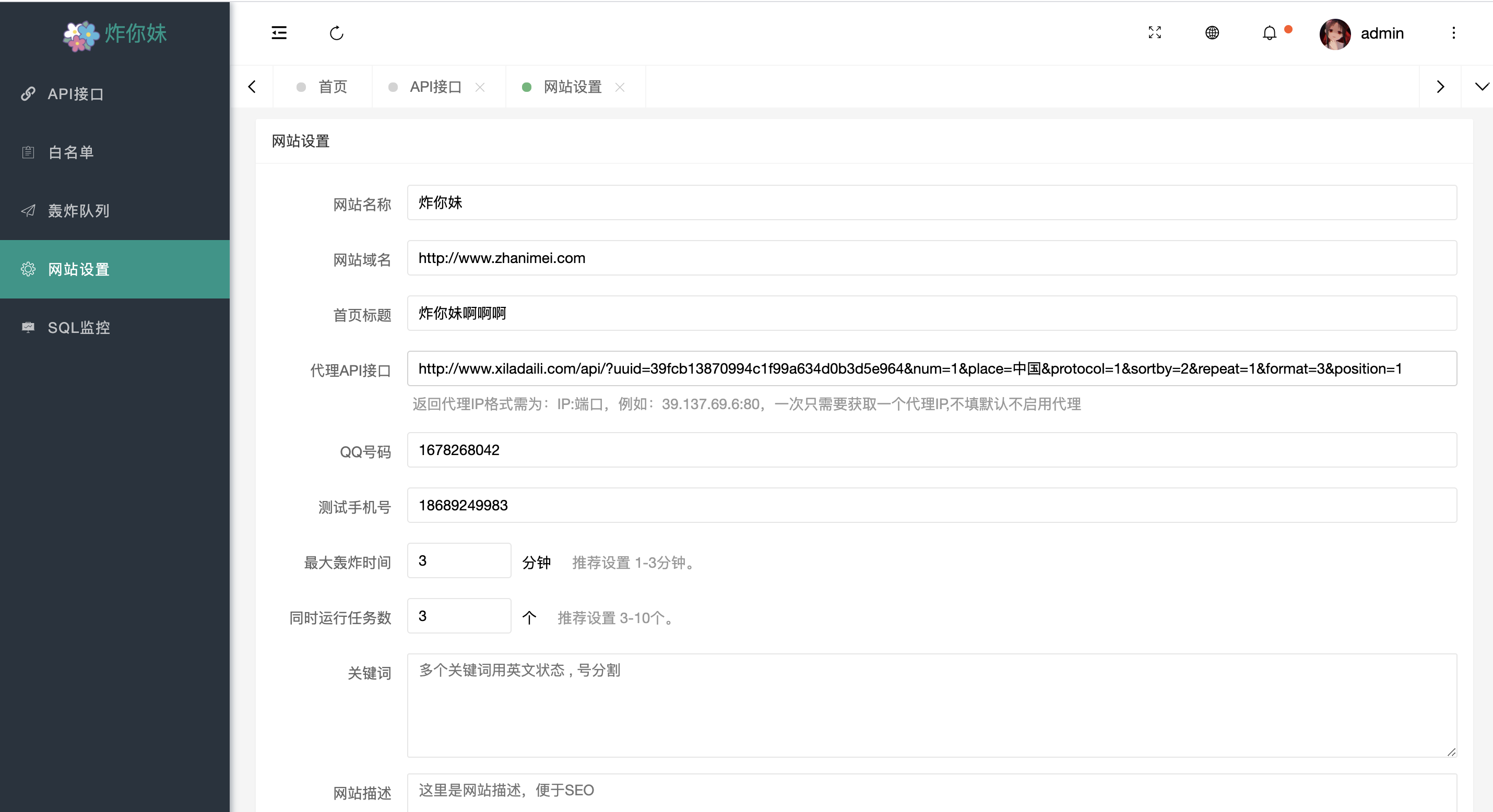Screen dimensions: 1493x812
Task: Click the admin username link
Action: (1382, 33)
